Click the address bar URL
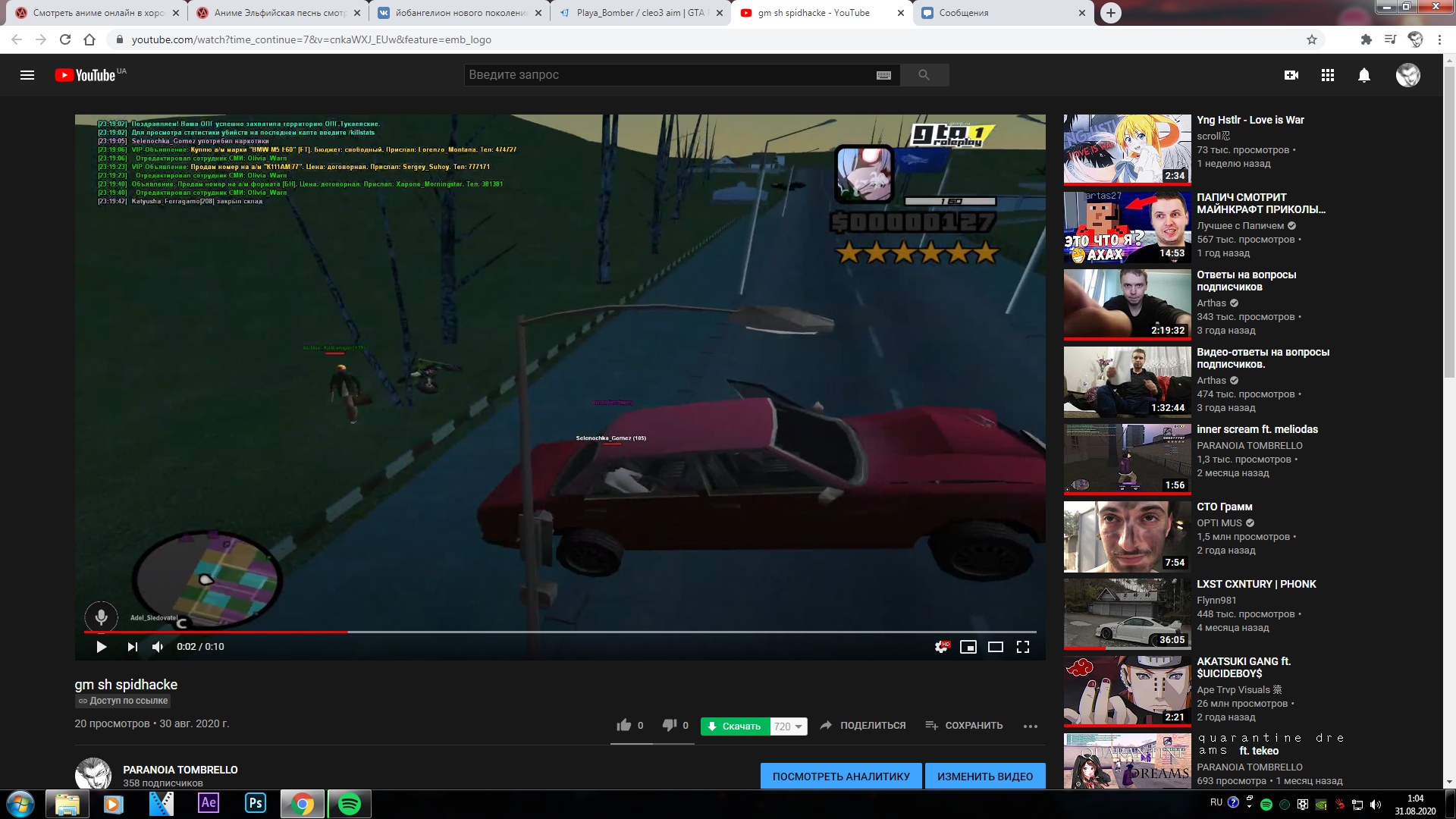Image resolution: width=1456 pixels, height=819 pixels. [311, 39]
